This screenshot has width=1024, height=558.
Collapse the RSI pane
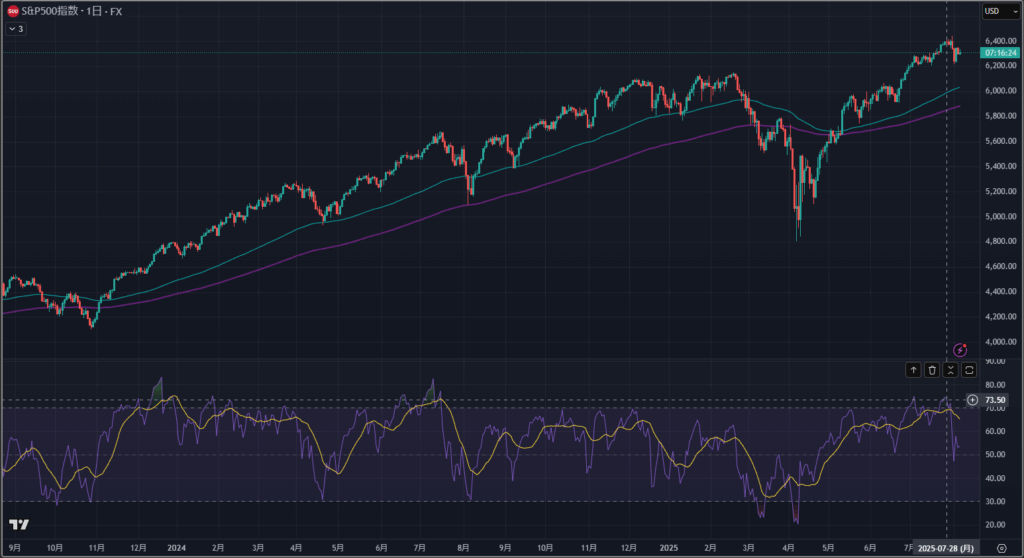[x=950, y=370]
